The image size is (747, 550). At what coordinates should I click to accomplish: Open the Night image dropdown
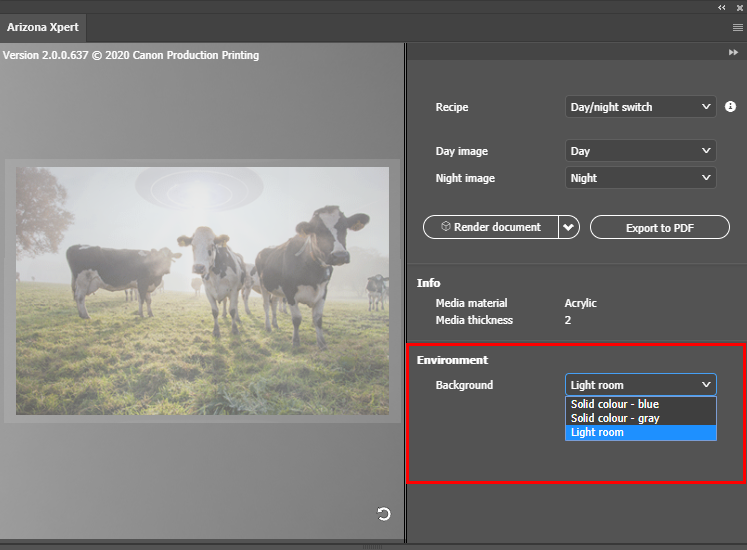point(640,178)
